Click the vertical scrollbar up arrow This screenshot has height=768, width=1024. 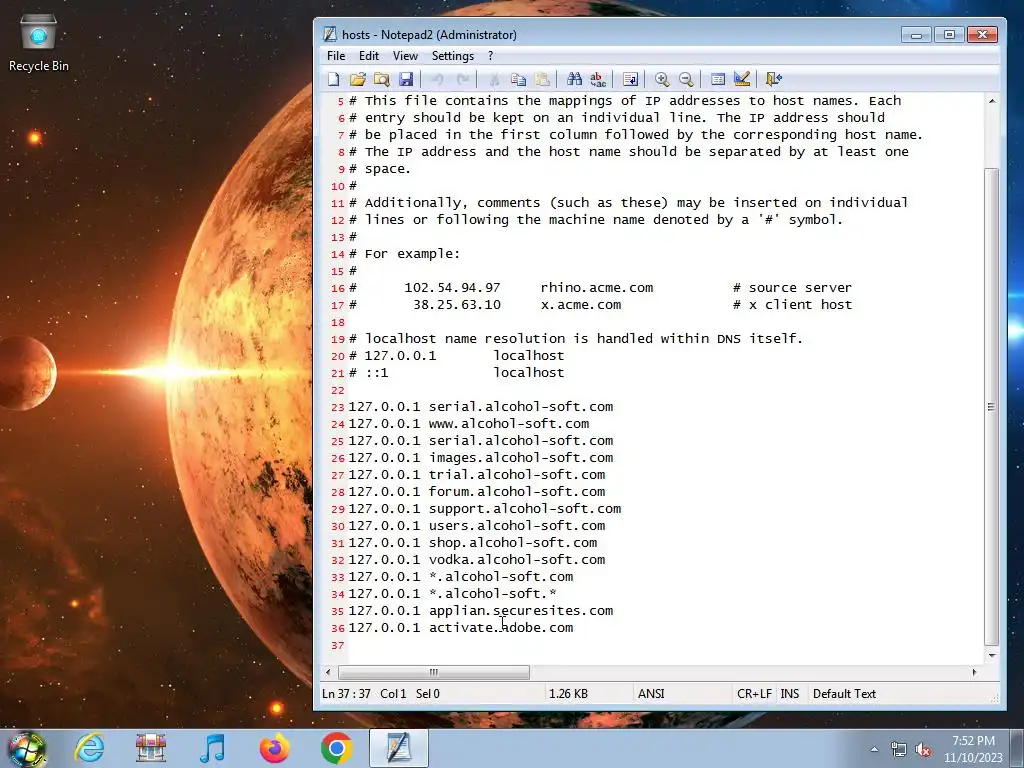[x=991, y=101]
